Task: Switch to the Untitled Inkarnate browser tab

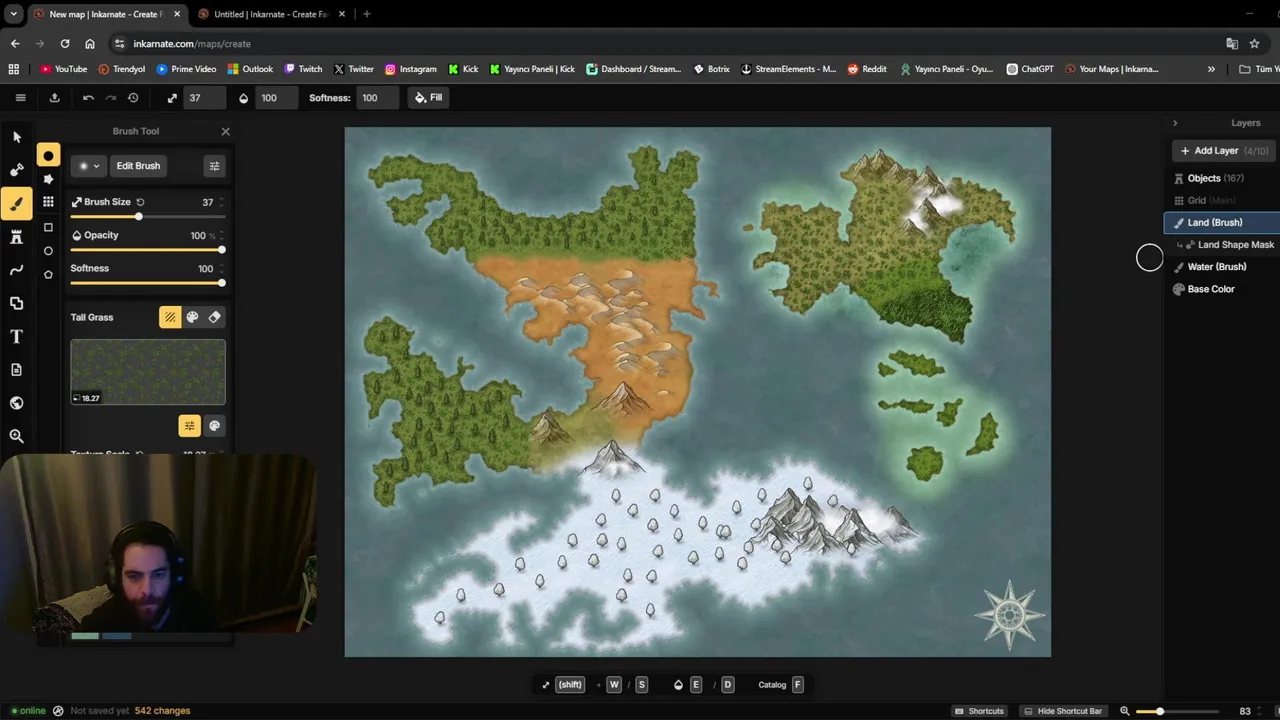Action: 270,14
